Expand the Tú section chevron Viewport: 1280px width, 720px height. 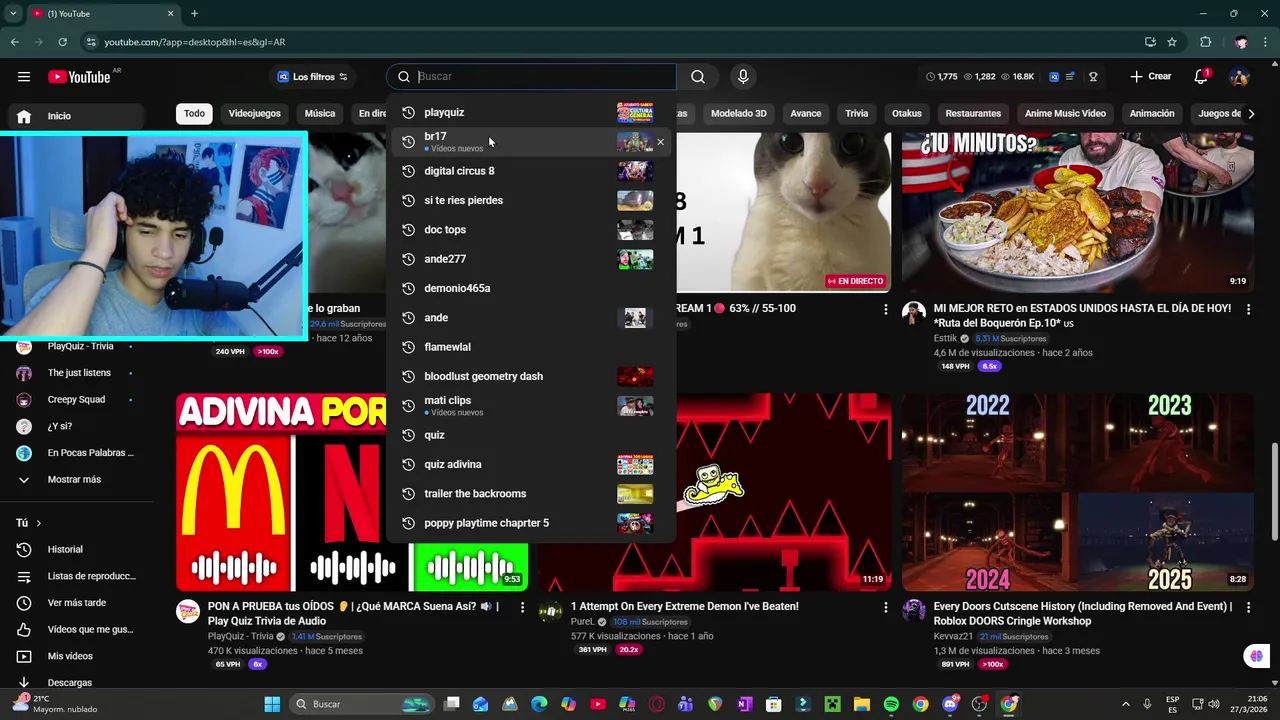[39, 523]
